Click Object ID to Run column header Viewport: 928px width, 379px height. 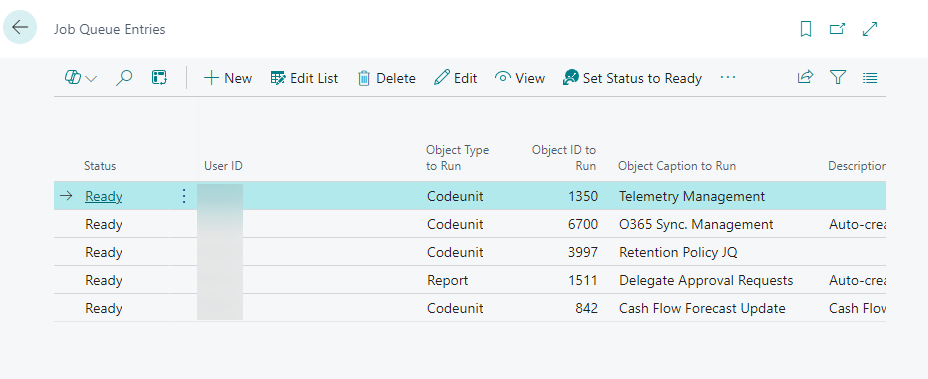coord(563,158)
